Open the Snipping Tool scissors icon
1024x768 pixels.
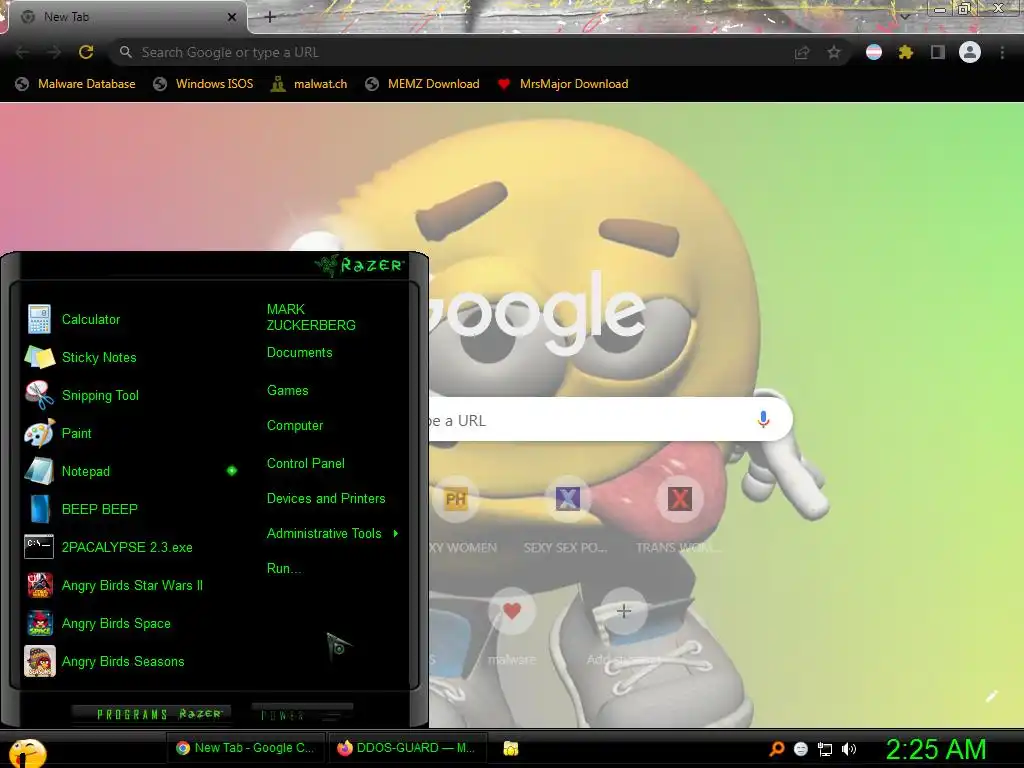coord(39,395)
